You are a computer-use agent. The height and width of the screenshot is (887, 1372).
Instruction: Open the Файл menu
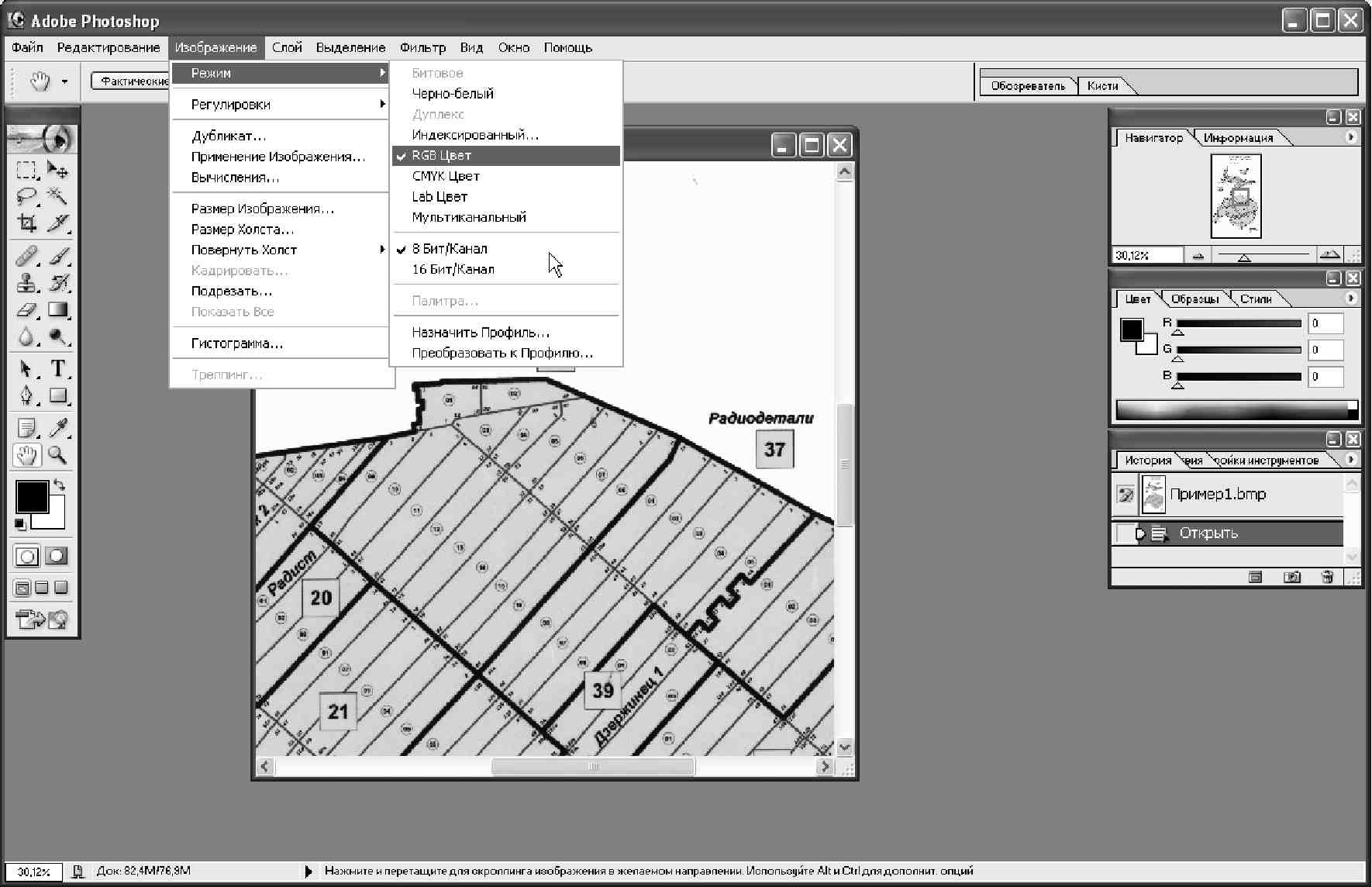28,48
